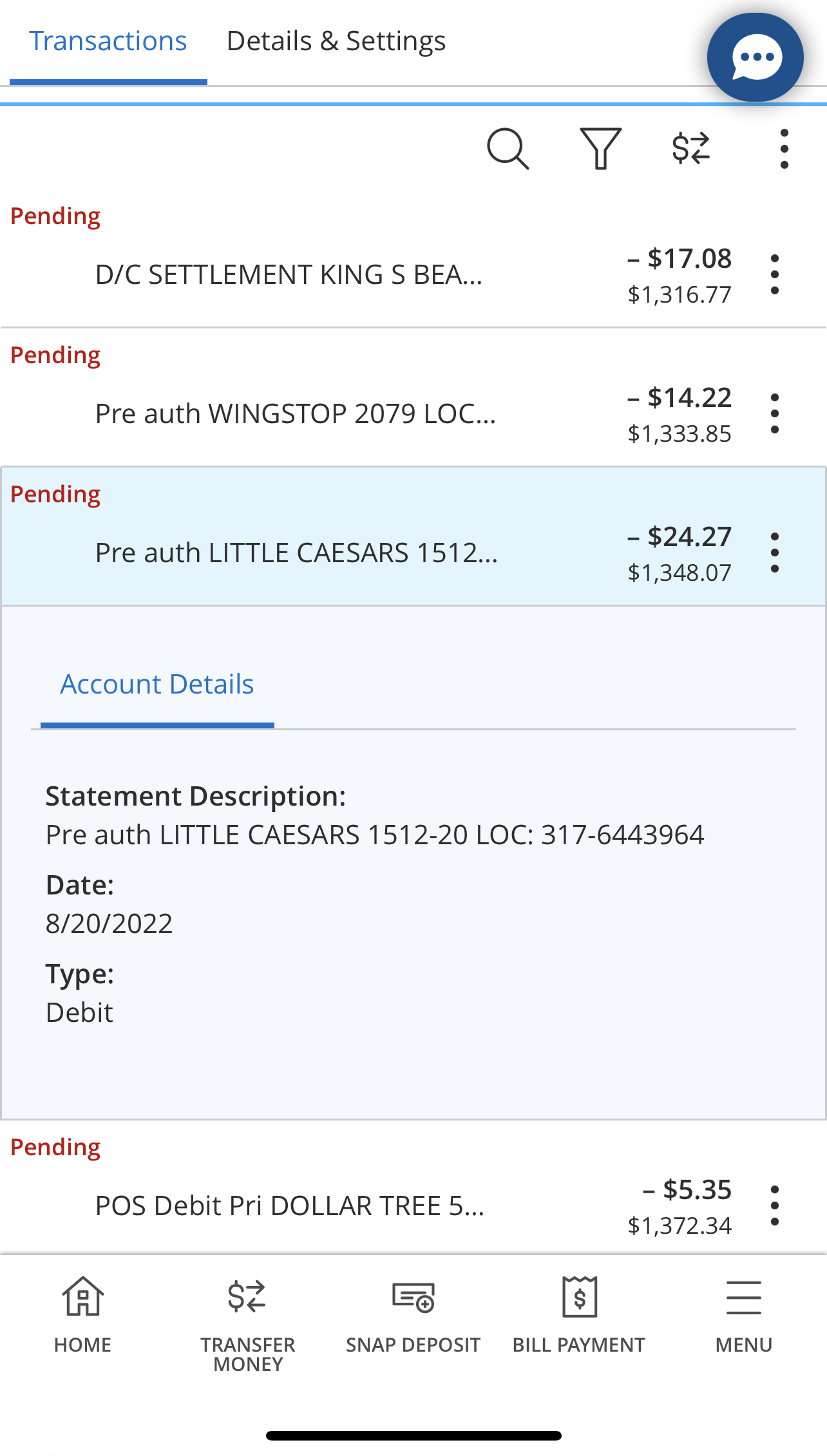This screenshot has width=827, height=1456.
Task: Switch to Details & Settings tab
Action: click(x=336, y=41)
